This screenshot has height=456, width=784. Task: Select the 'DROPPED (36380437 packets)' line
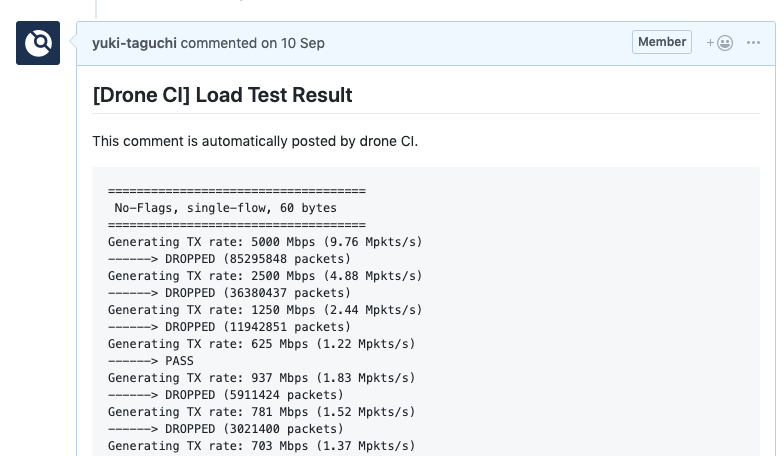pos(230,293)
